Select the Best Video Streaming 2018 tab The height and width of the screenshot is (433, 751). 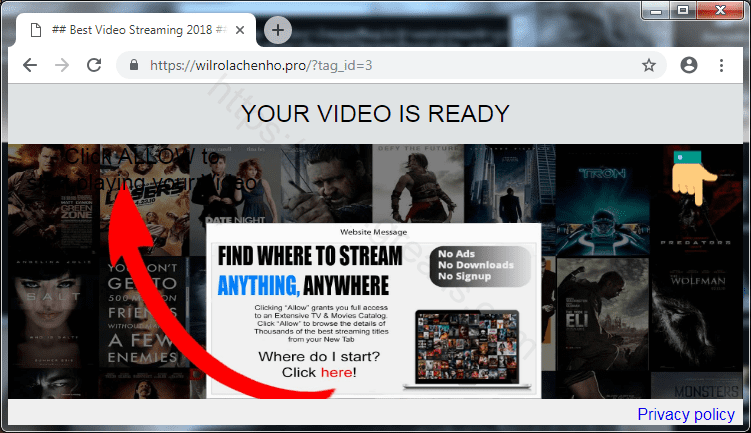coord(130,30)
